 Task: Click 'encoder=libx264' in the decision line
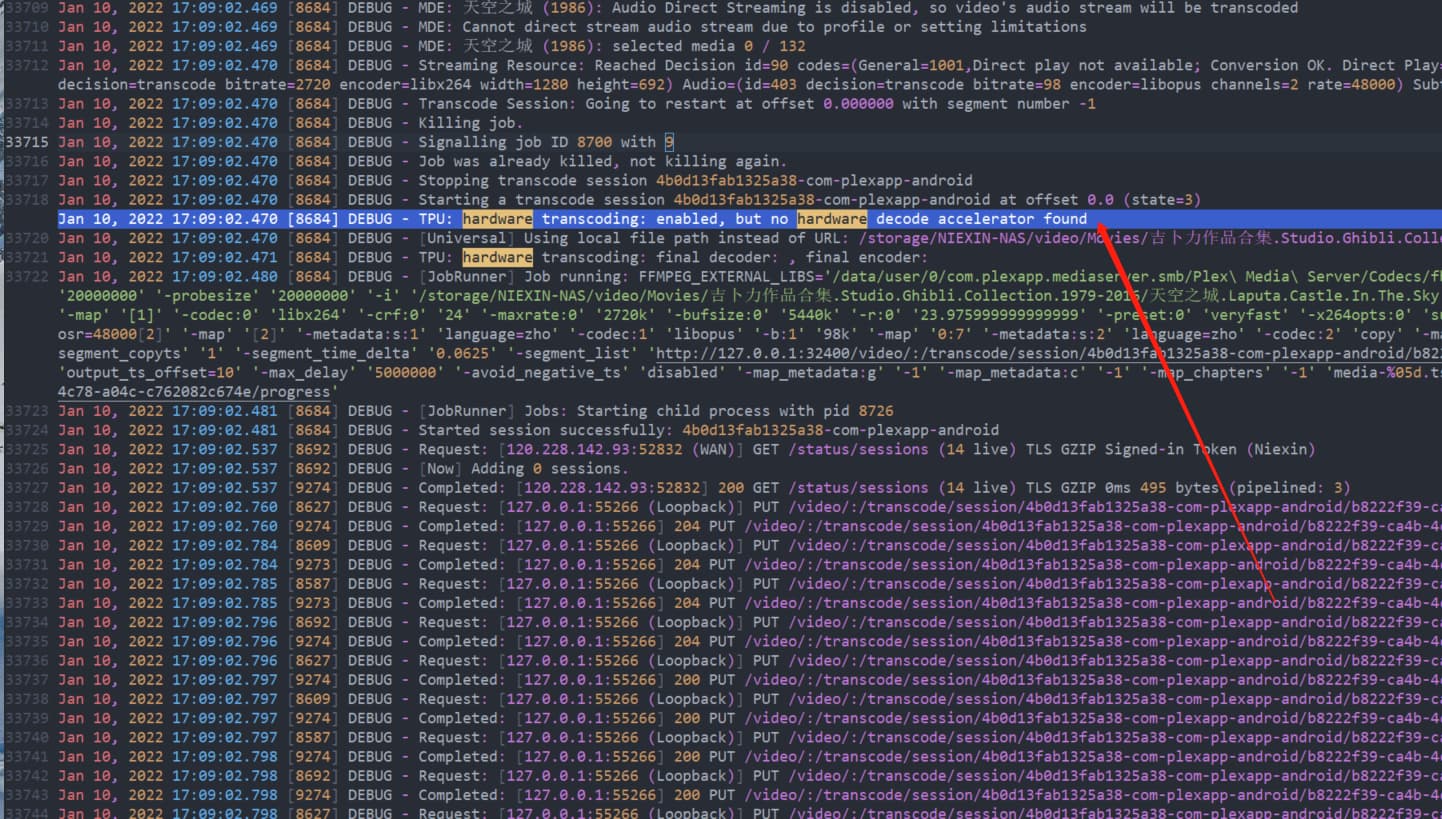tap(405, 84)
